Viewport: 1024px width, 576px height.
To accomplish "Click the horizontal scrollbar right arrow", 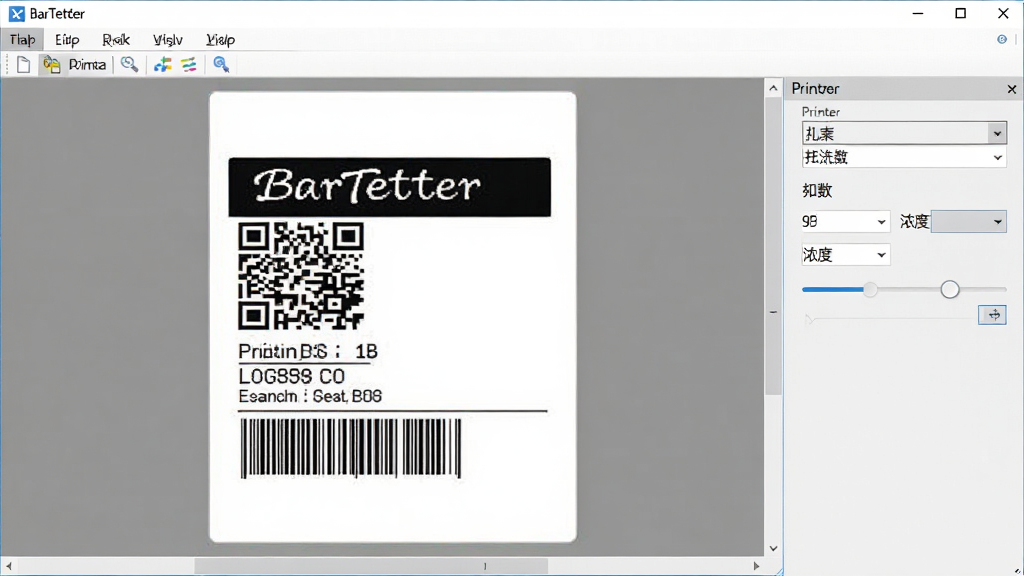I will tap(756, 566).
